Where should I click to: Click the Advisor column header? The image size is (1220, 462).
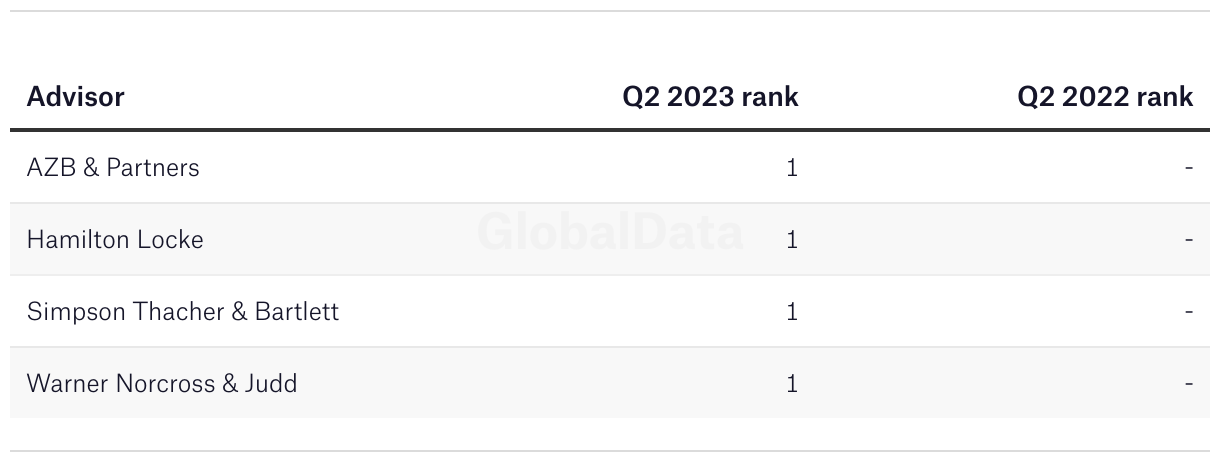pyautogui.click(x=76, y=97)
